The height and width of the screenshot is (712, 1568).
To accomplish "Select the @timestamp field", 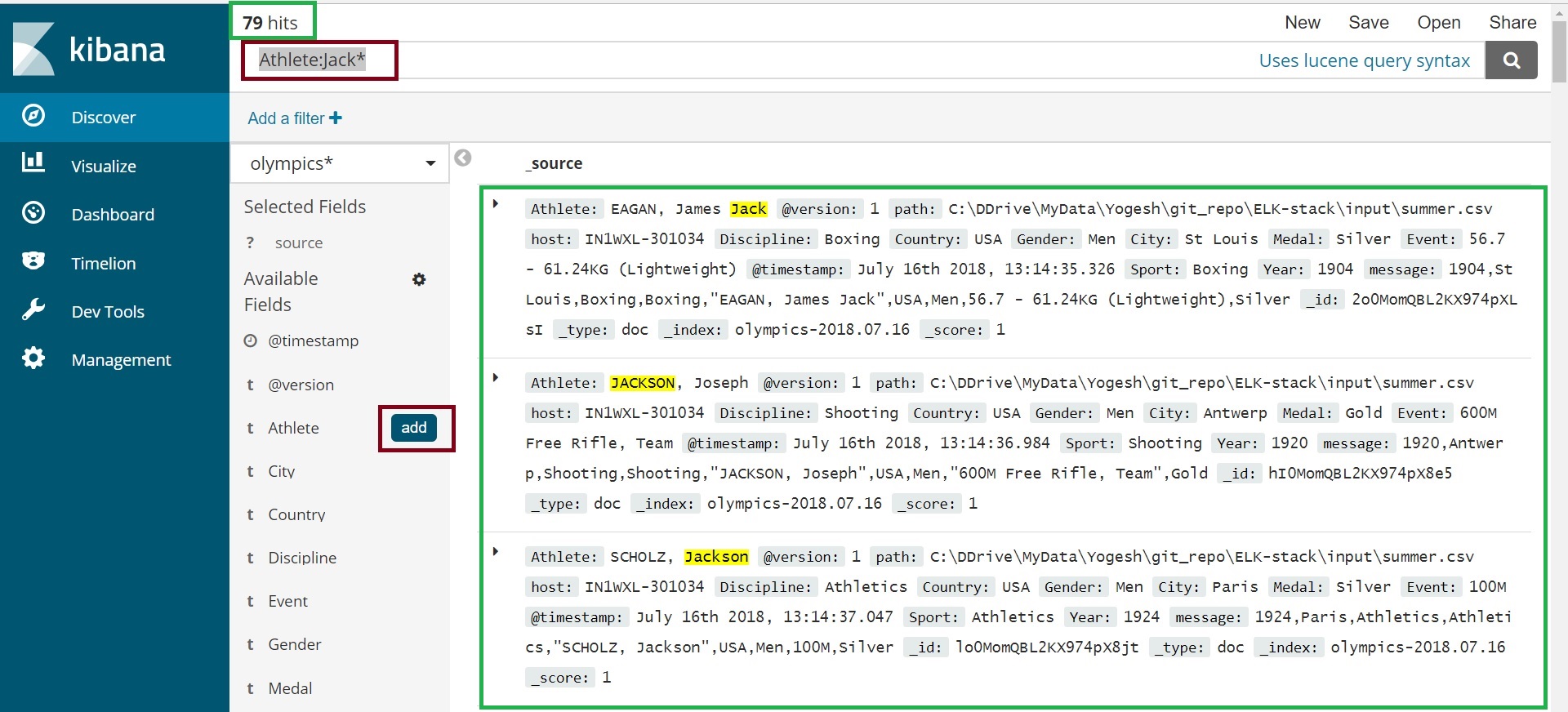I will [x=314, y=341].
